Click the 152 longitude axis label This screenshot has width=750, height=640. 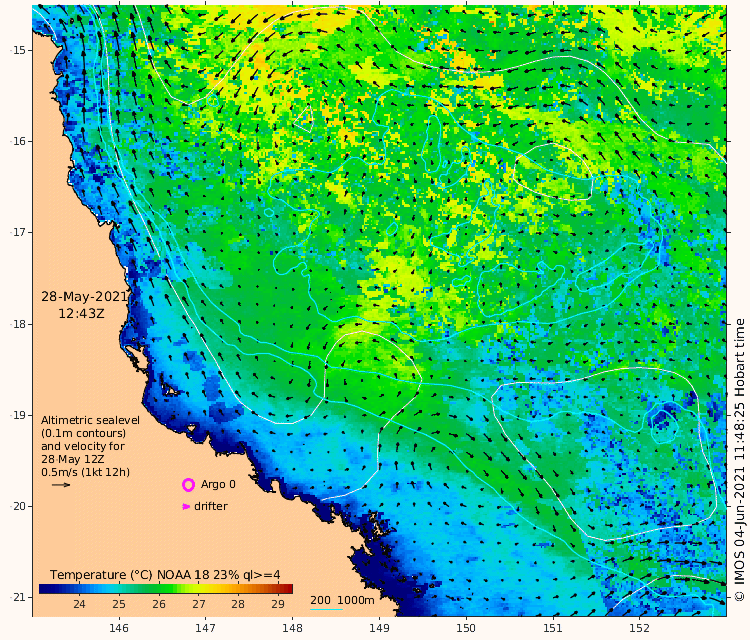pos(640,628)
